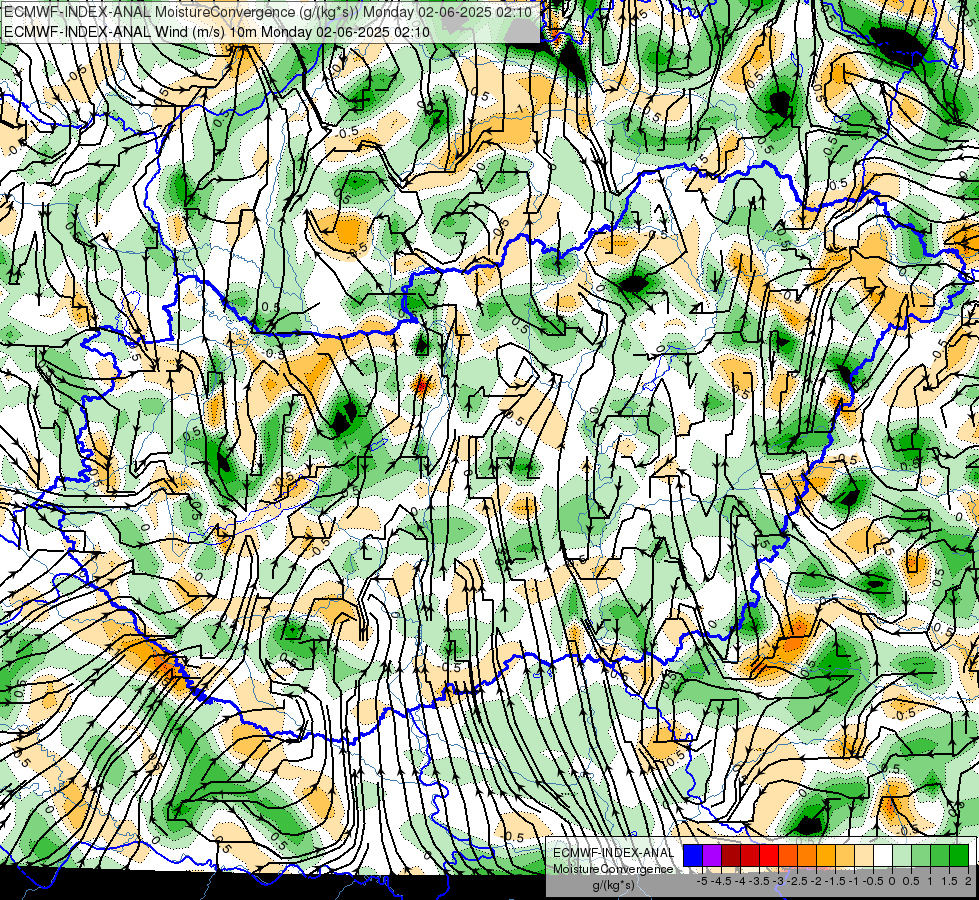
Task: Click the MoistureConvergence title line at top
Action: (x=268, y=12)
